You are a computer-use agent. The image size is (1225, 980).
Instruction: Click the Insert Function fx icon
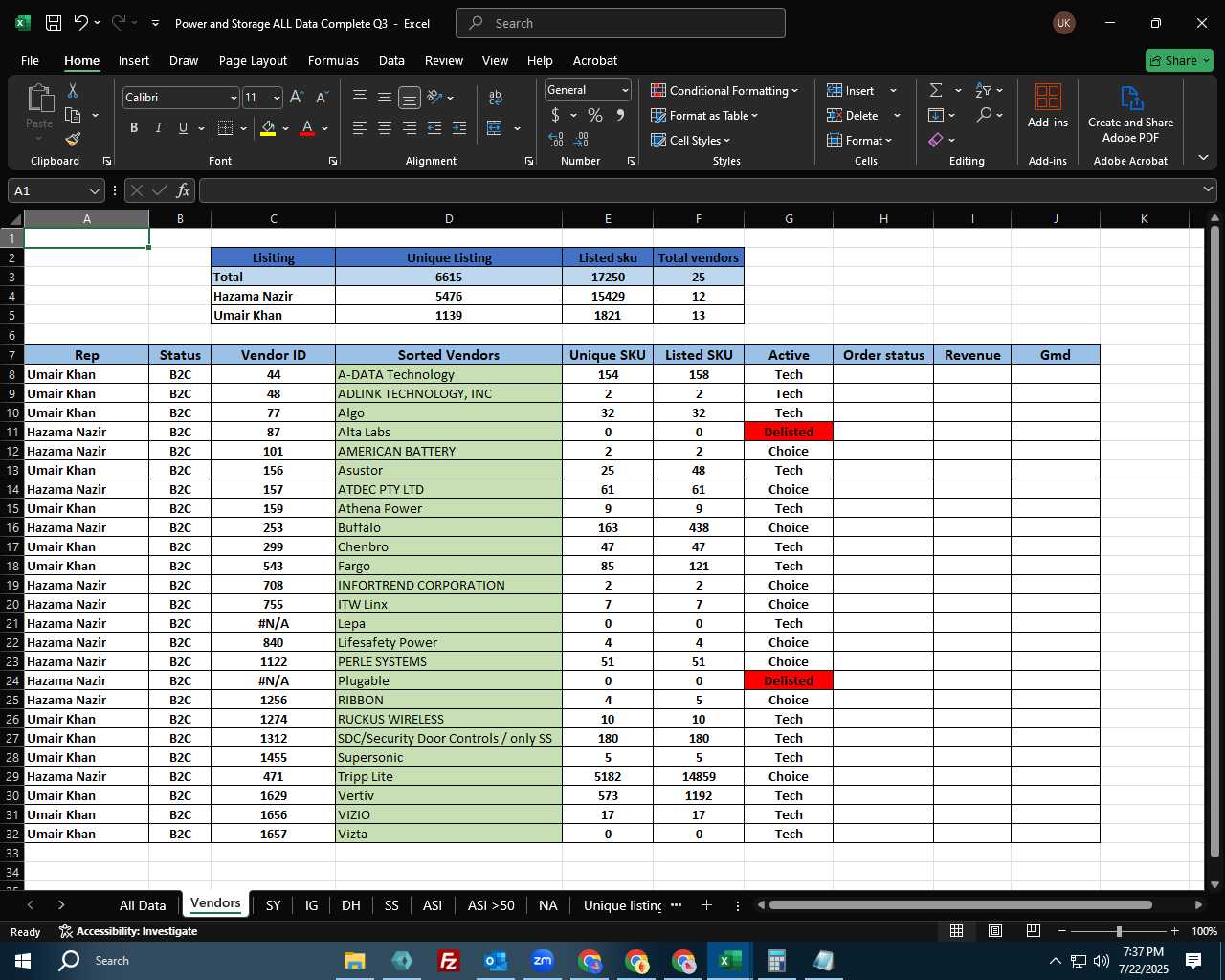tap(183, 190)
